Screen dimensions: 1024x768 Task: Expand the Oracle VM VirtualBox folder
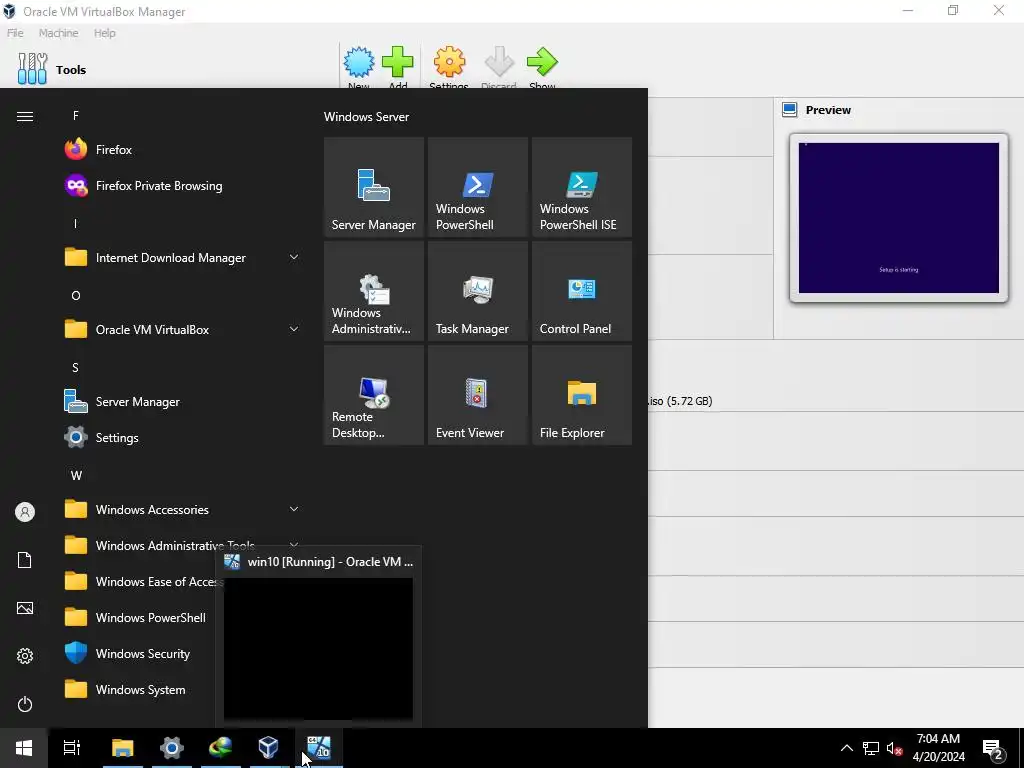click(183, 330)
